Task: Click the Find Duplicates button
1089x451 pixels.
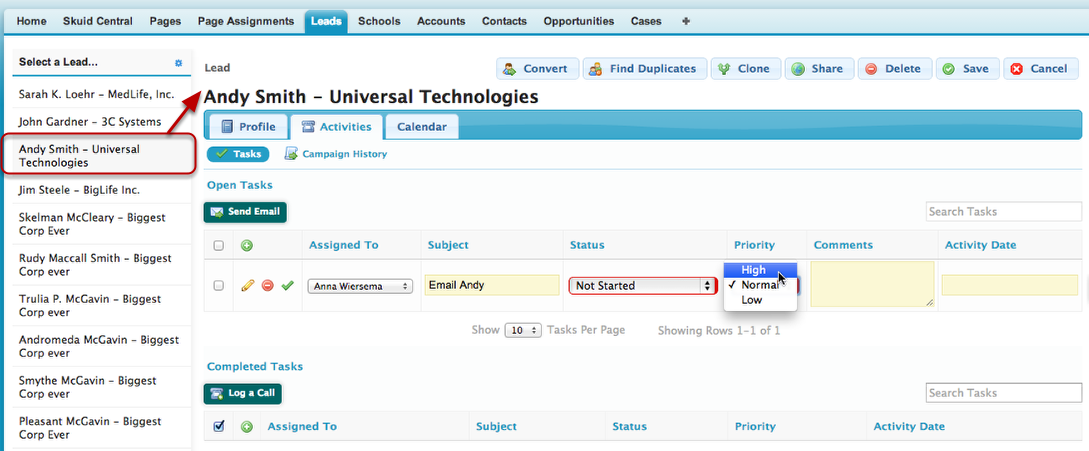Action: (645, 69)
